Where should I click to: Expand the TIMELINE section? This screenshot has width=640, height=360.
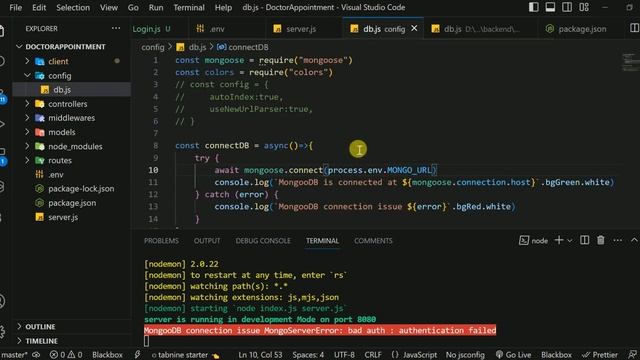(41, 340)
